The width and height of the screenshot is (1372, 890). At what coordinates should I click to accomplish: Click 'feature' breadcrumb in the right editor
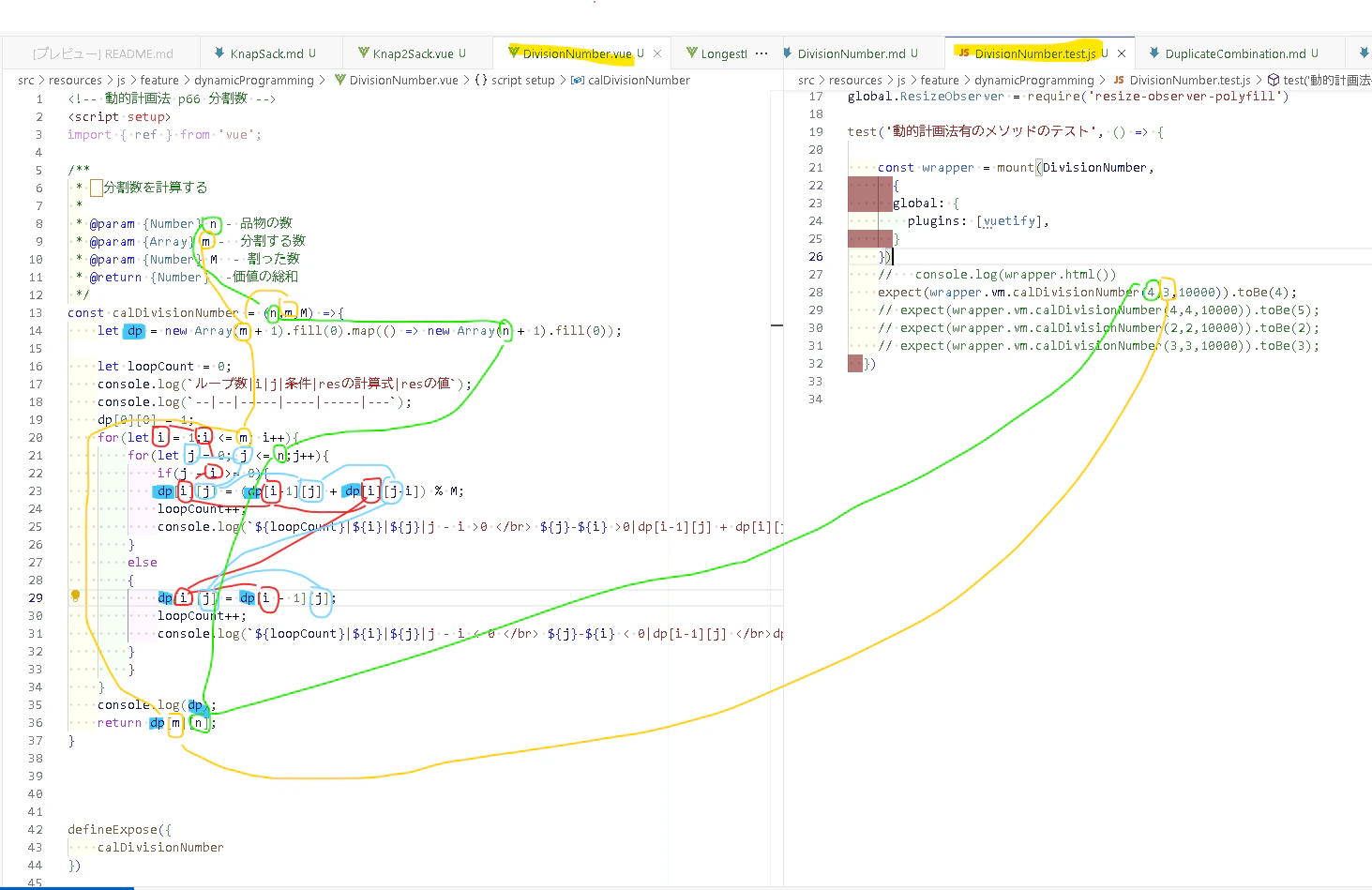(940, 81)
